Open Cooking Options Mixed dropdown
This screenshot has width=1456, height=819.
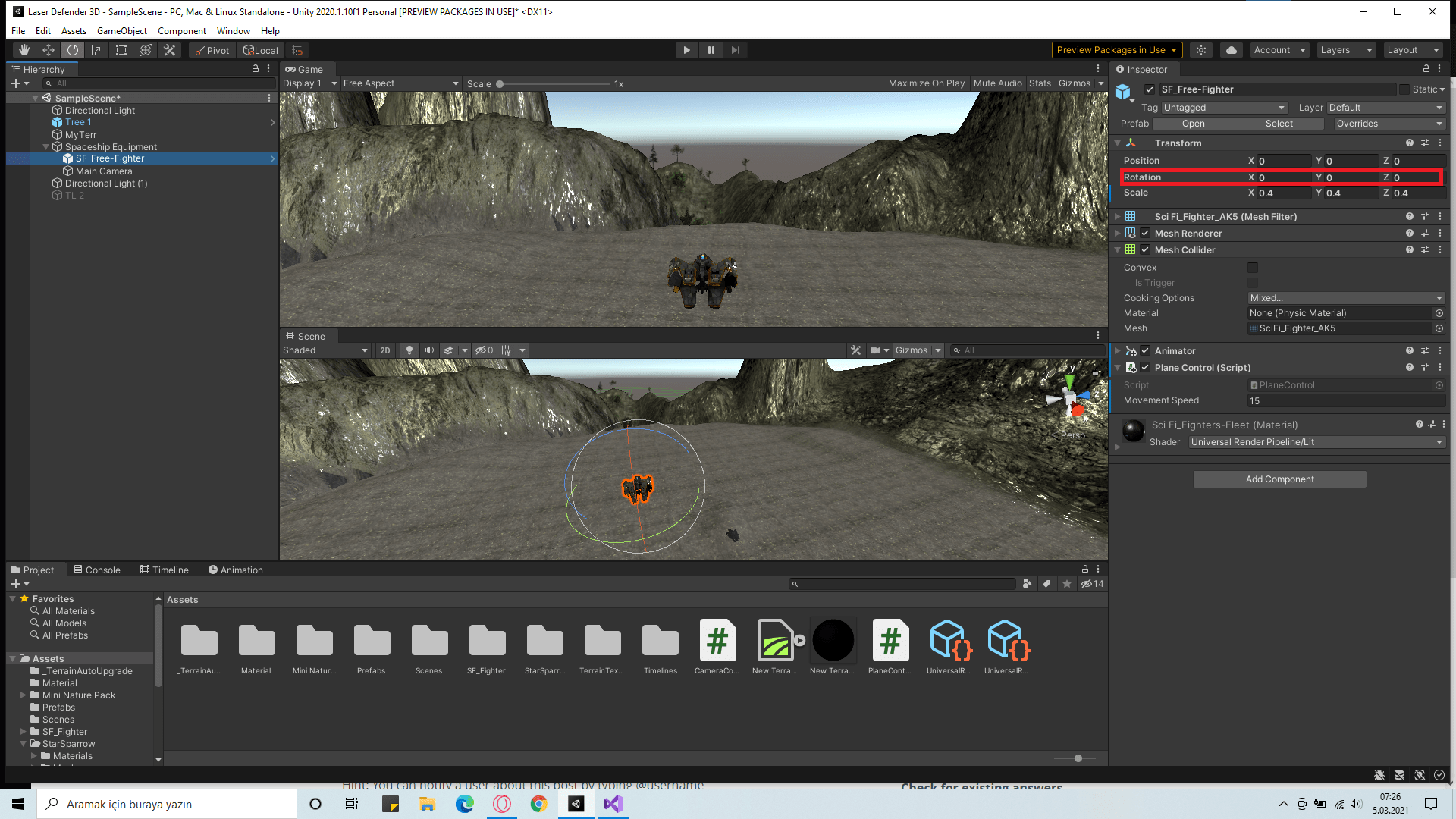pos(1346,298)
